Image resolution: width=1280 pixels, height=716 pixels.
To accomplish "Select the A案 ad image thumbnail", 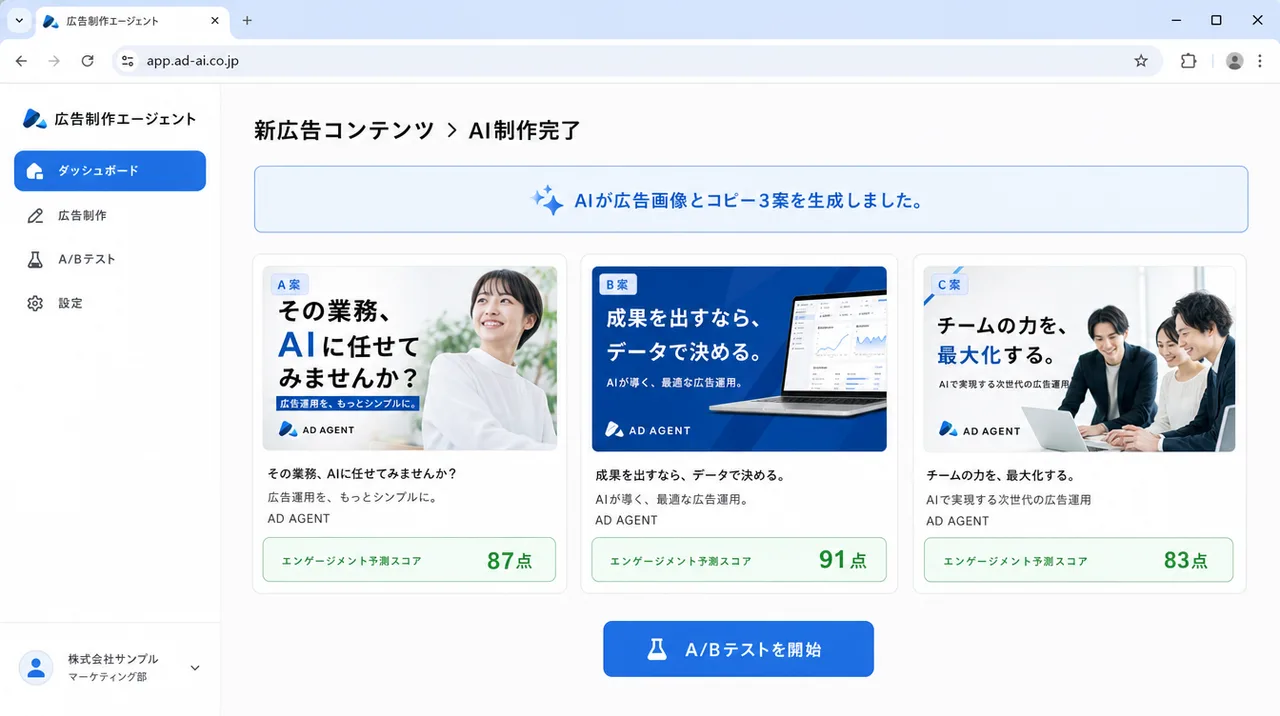I will pos(410,358).
